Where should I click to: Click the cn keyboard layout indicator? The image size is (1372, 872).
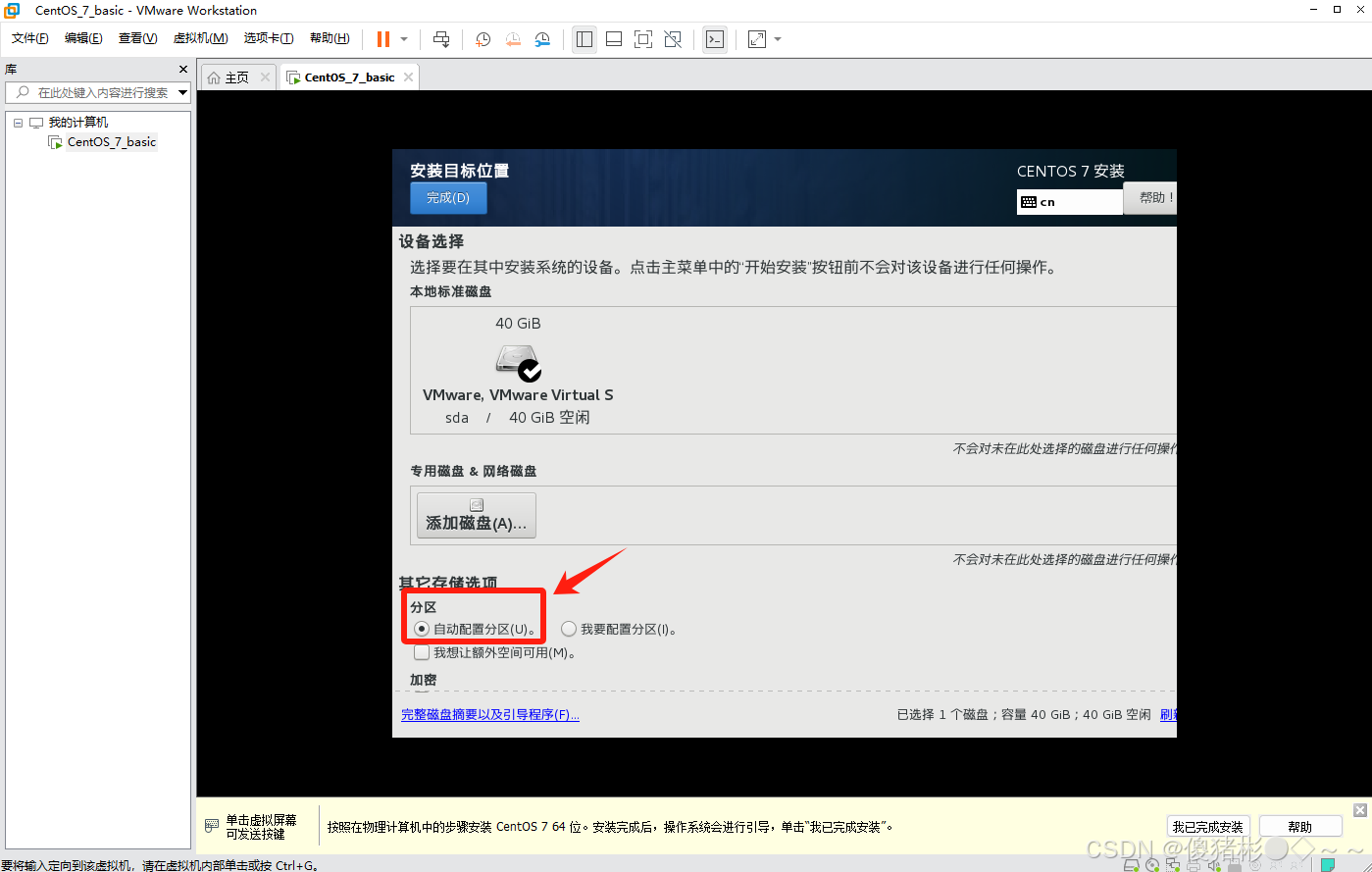tap(1069, 202)
